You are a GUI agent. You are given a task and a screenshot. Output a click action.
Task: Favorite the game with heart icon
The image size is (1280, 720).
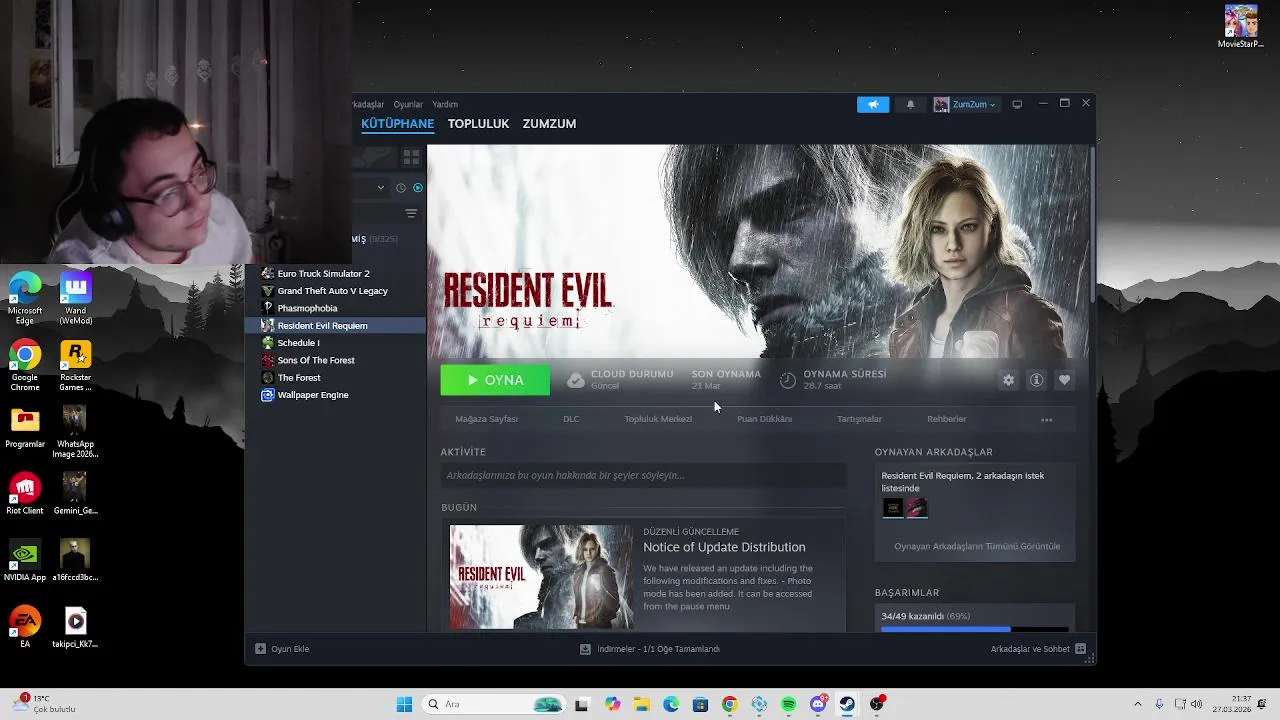pyautogui.click(x=1064, y=380)
